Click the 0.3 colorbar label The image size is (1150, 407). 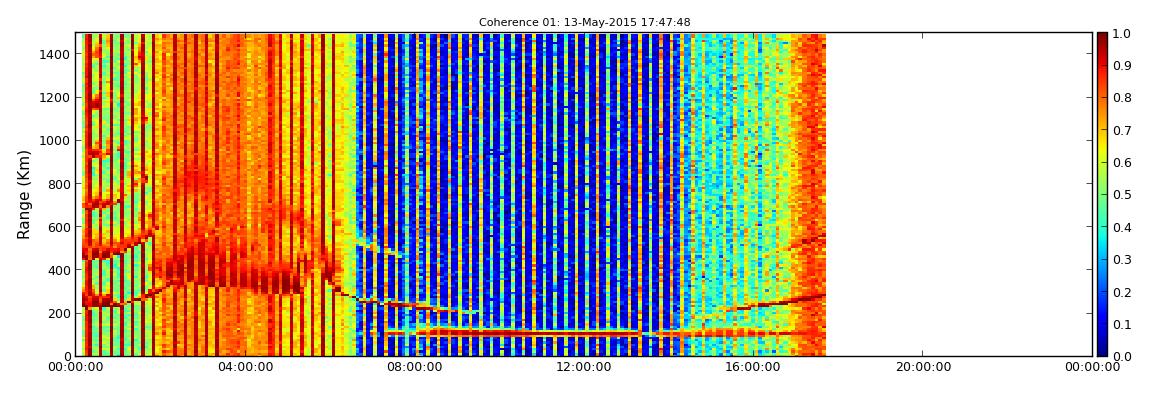click(x=1123, y=259)
